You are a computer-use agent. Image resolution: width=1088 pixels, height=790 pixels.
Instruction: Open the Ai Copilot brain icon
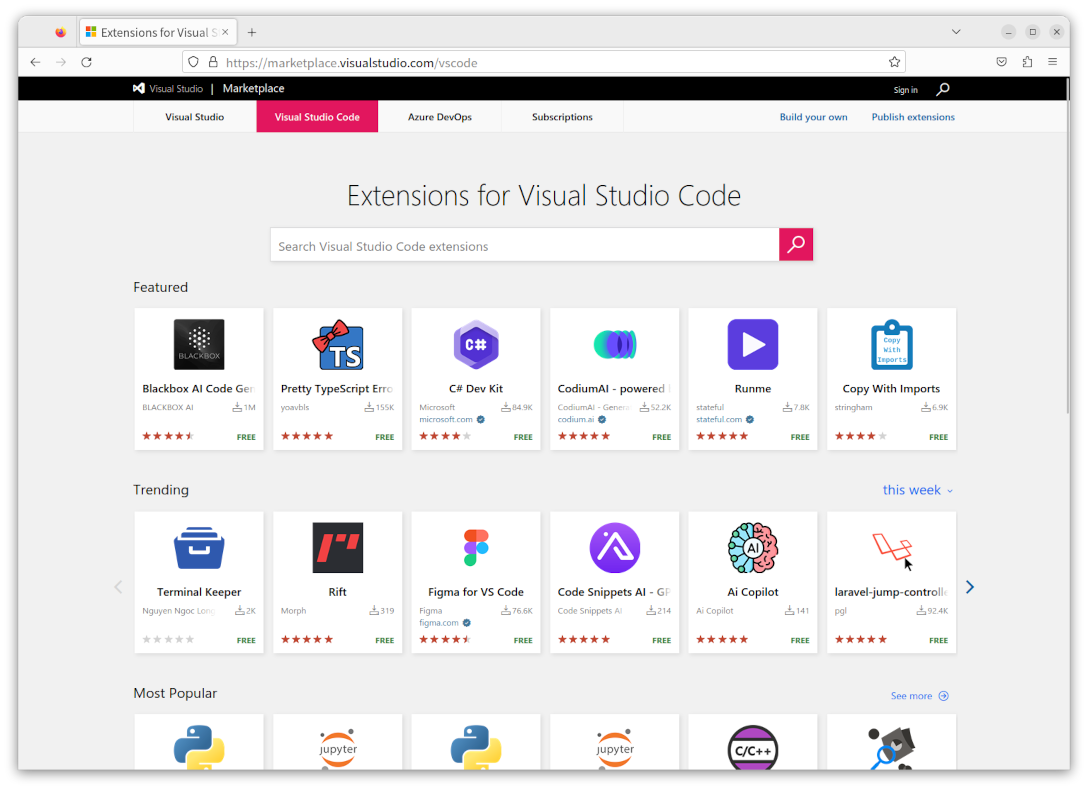click(752, 547)
